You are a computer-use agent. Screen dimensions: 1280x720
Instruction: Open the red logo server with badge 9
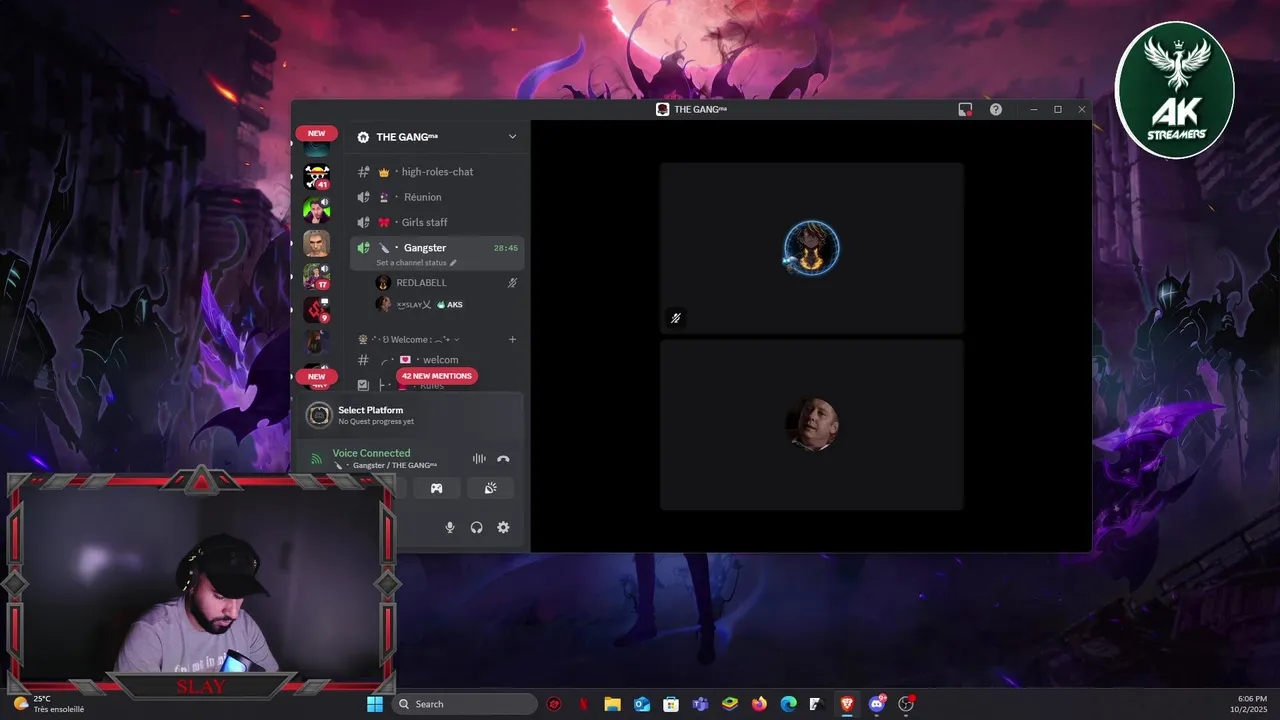pos(317,309)
